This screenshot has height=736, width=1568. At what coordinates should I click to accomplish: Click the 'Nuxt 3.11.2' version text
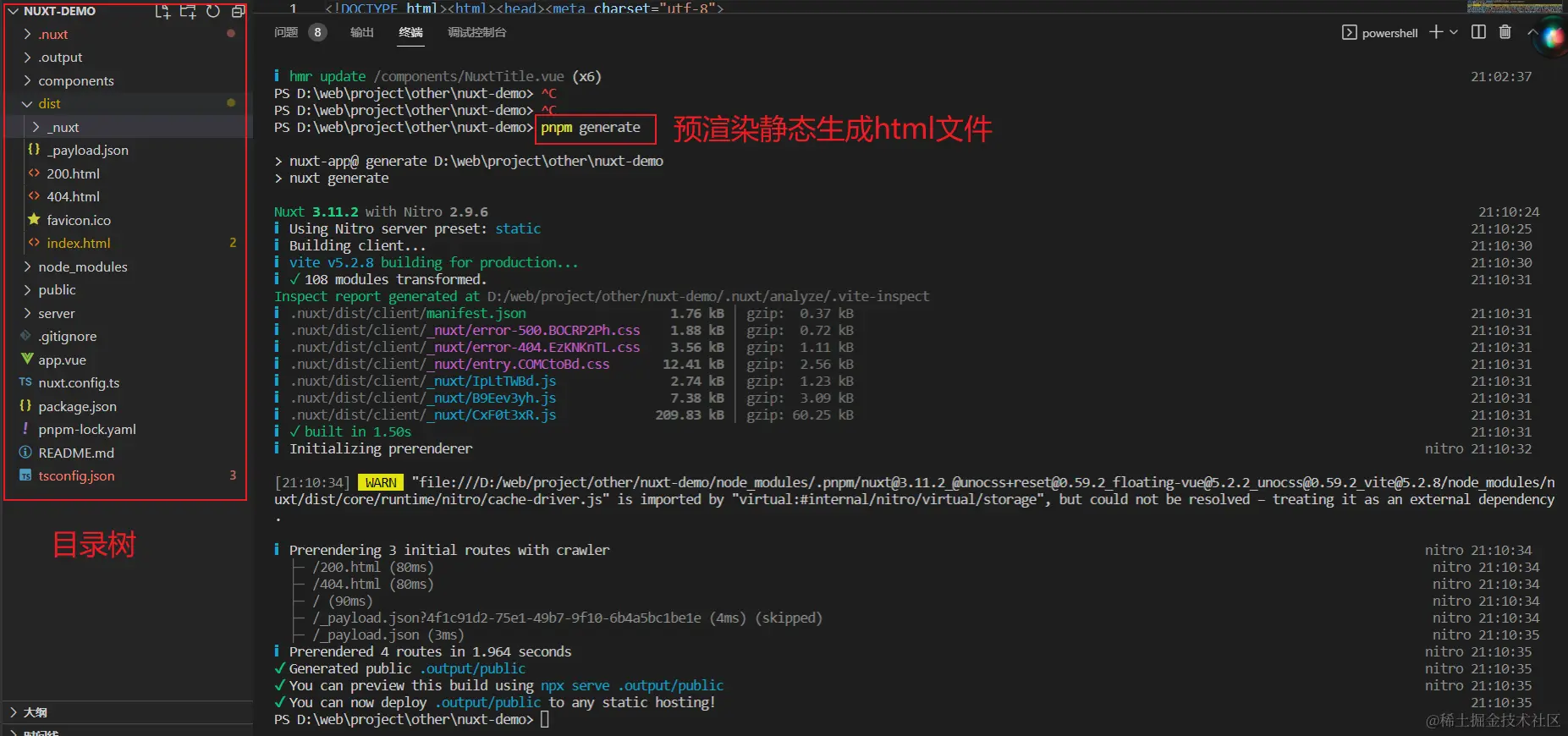316,211
